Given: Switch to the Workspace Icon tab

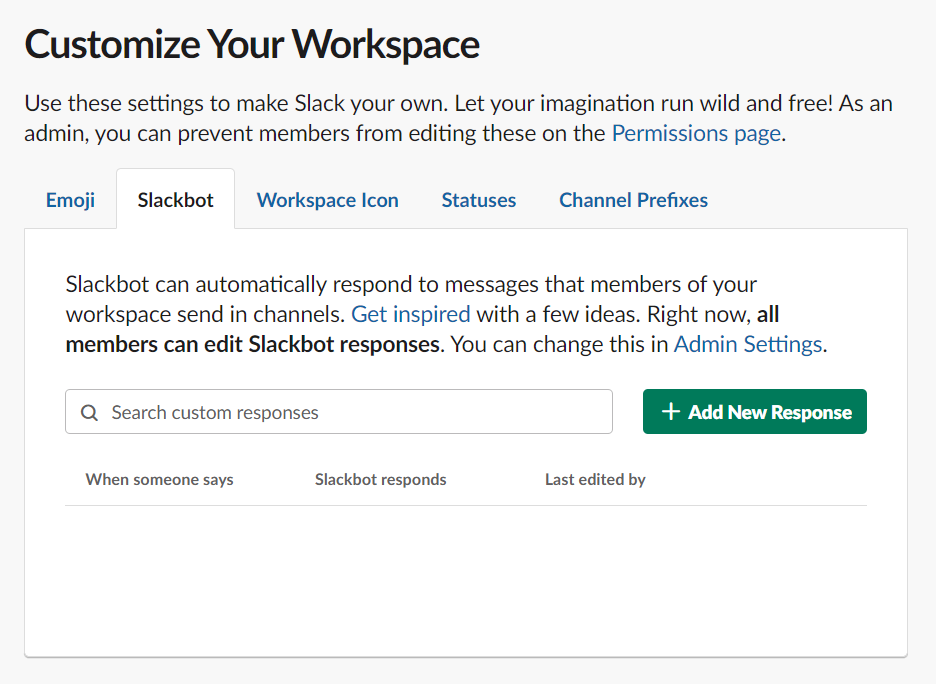Looking at the screenshot, I should pos(328,200).
